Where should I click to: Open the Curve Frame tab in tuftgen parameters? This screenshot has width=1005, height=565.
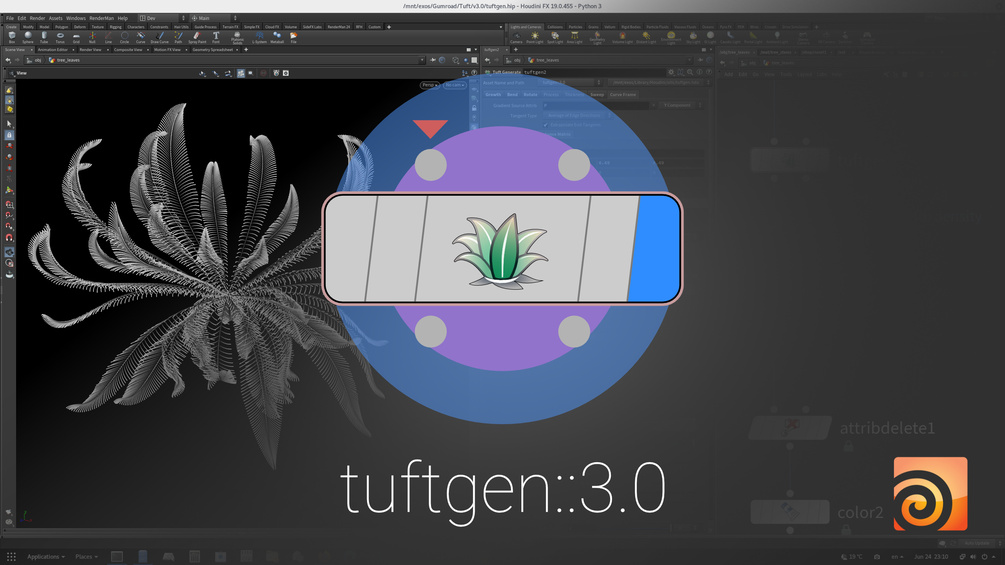(622, 95)
